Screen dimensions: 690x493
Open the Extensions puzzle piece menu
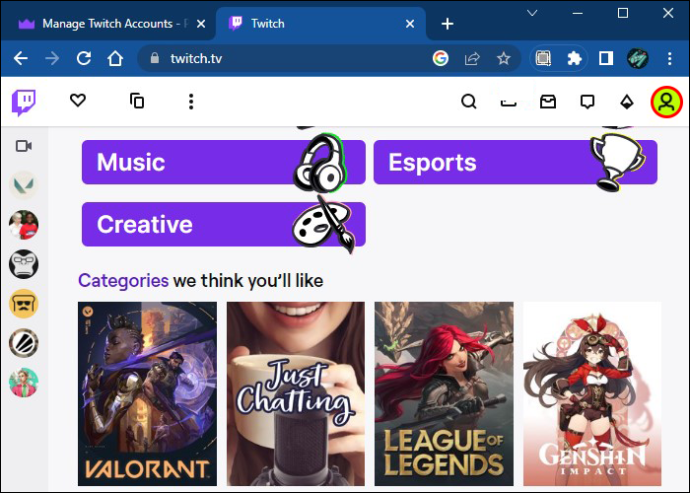[x=574, y=58]
